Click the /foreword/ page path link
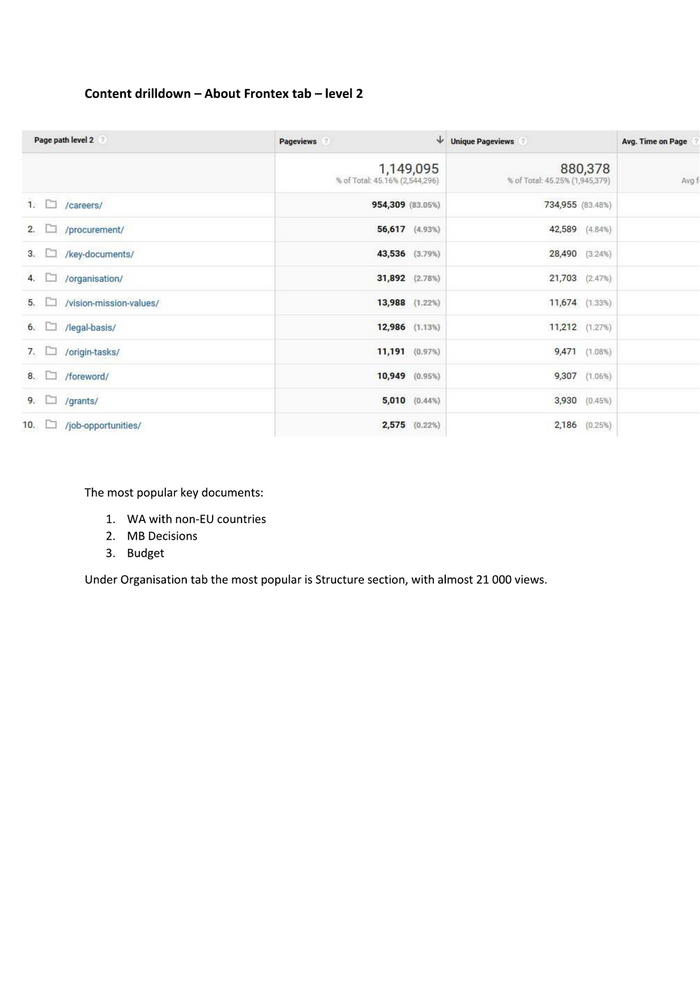The width and height of the screenshot is (700, 990). coord(86,376)
